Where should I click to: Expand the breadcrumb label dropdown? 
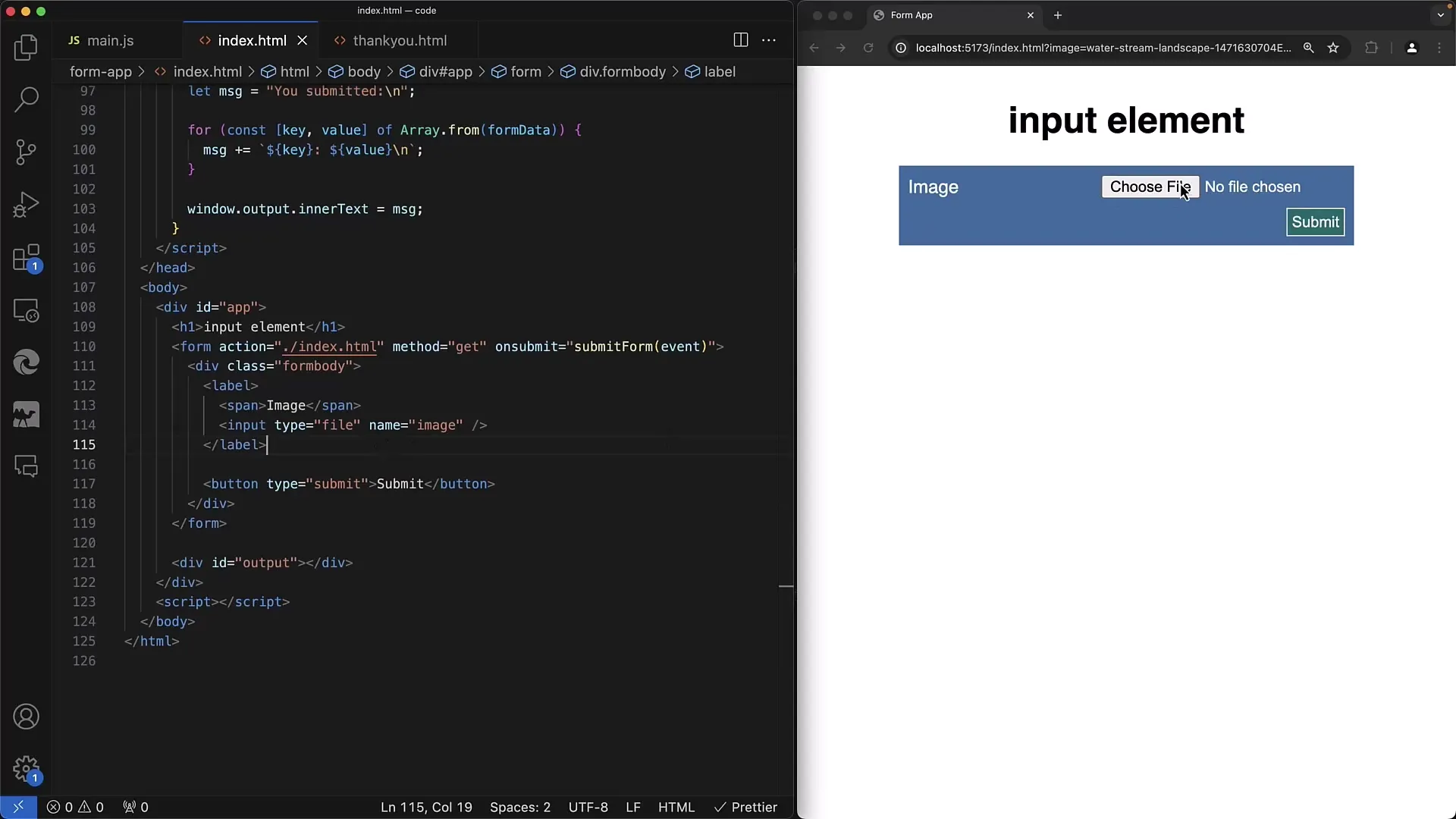[x=720, y=71]
